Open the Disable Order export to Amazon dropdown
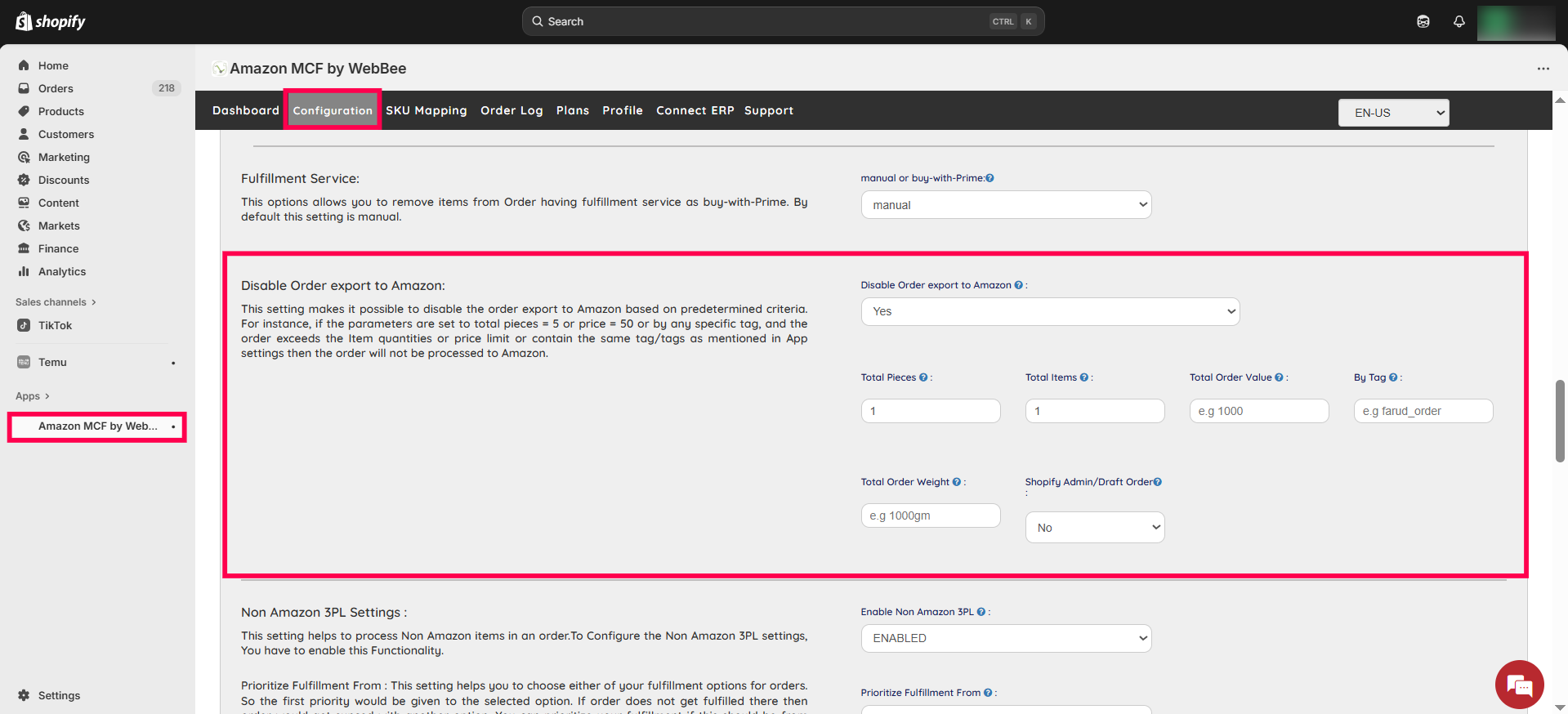 click(x=1050, y=311)
